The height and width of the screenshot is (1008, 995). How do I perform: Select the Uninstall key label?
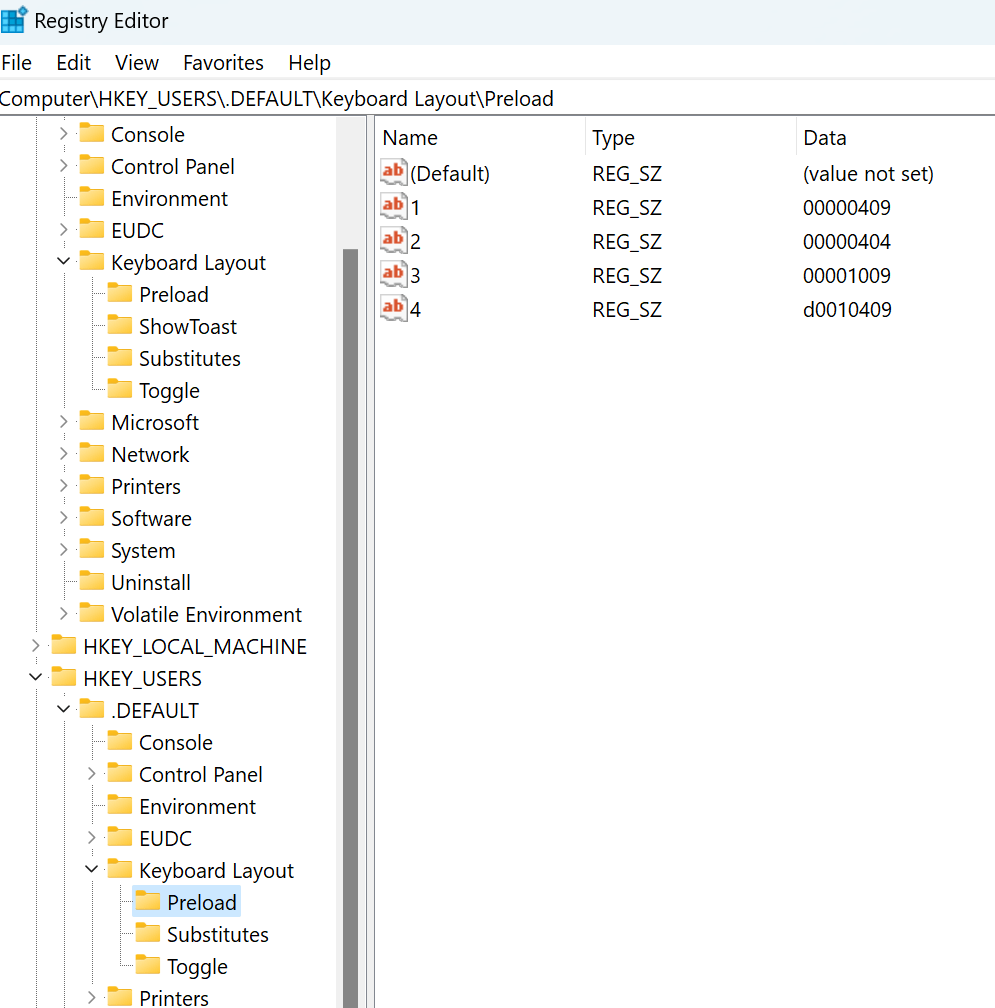click(150, 582)
